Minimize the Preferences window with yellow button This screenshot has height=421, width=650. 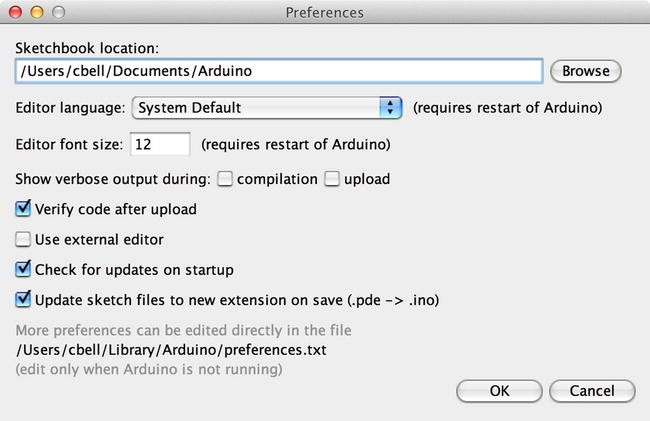39,13
